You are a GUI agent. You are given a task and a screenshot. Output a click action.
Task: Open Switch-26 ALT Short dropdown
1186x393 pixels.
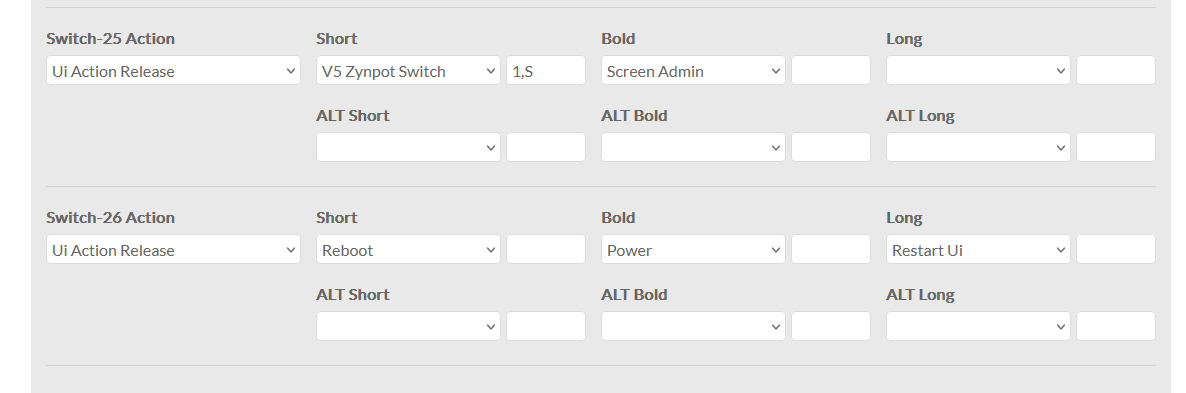click(x=408, y=326)
